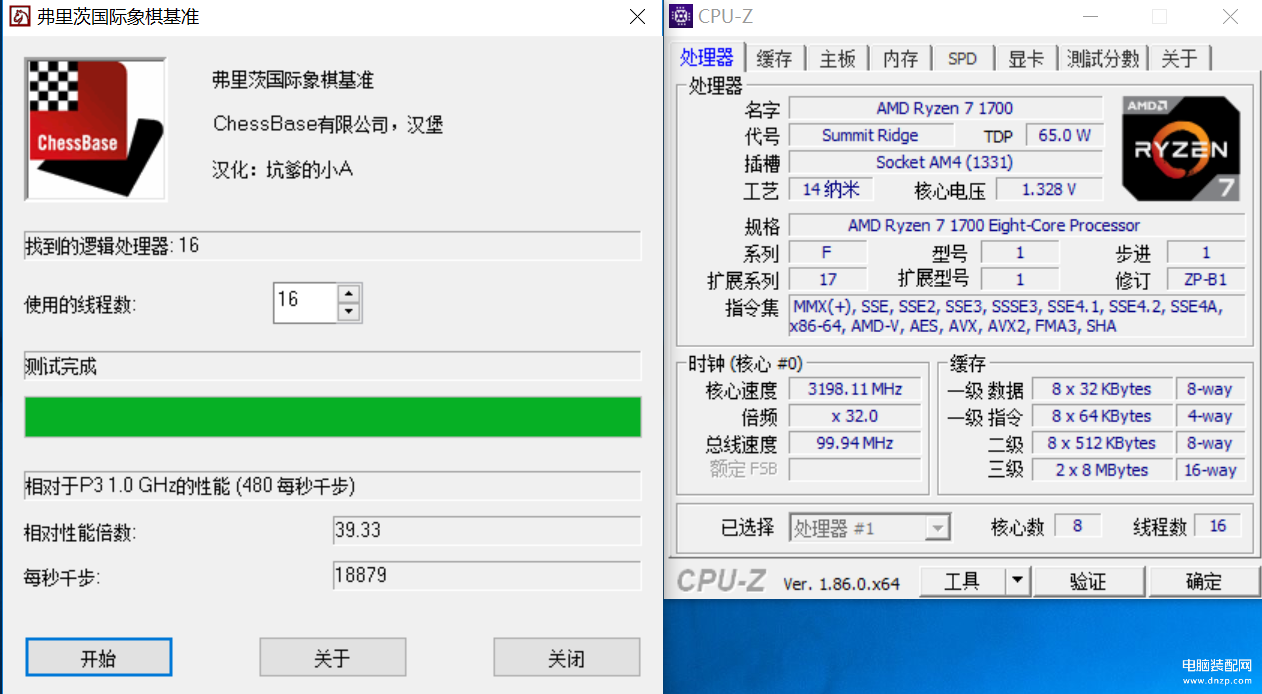
Task: Click the ChessBase logo image
Action: (96, 128)
